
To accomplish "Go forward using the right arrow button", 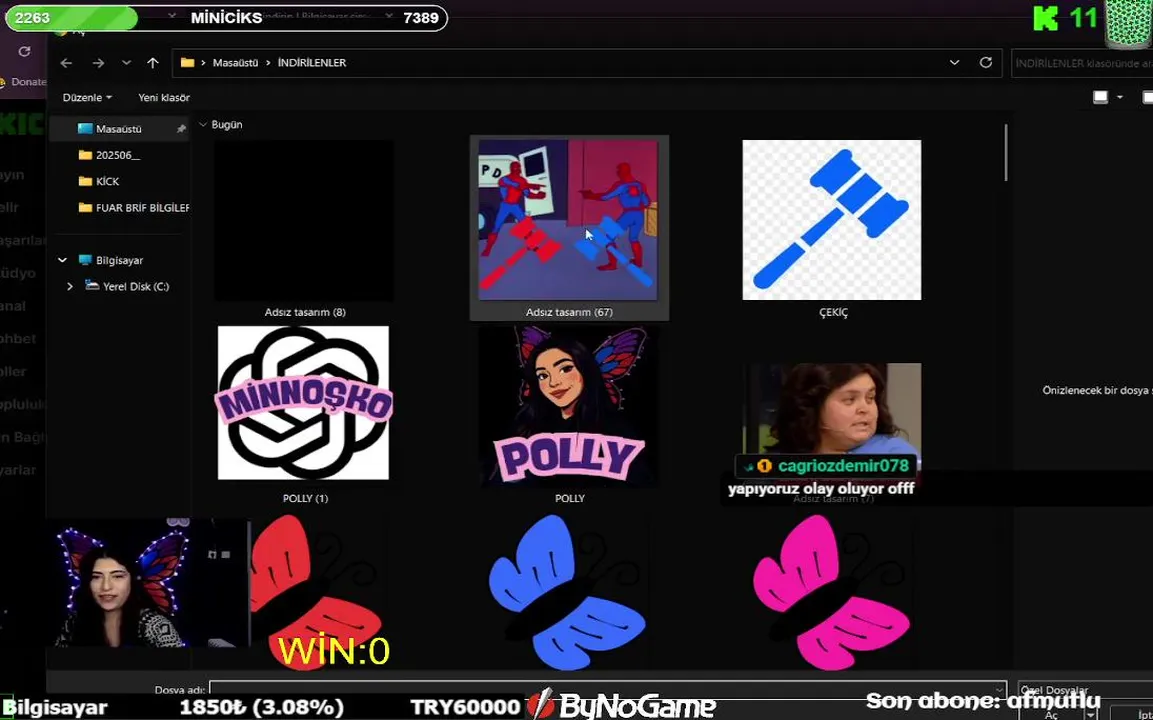I will coord(98,63).
